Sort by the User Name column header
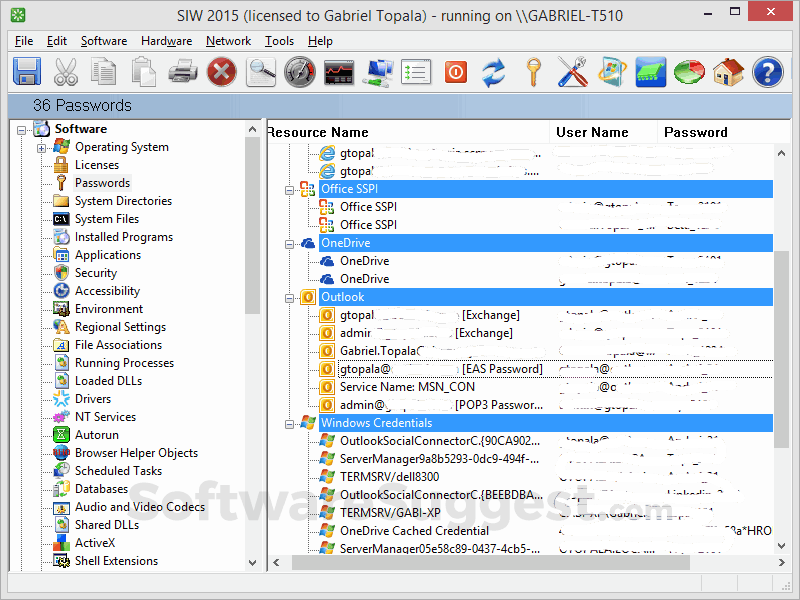 coord(604,132)
